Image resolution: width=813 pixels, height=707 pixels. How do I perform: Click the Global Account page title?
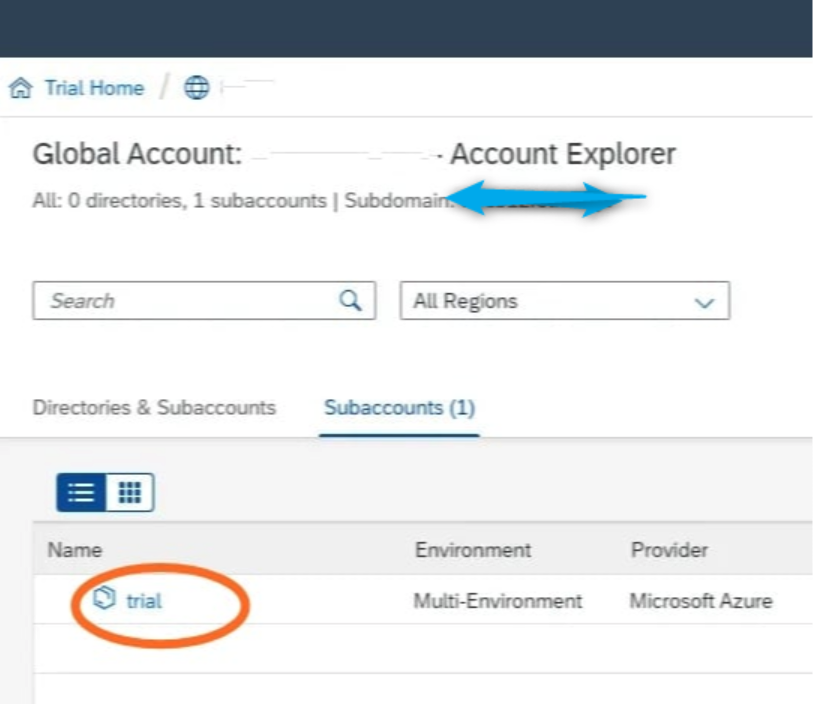354,154
